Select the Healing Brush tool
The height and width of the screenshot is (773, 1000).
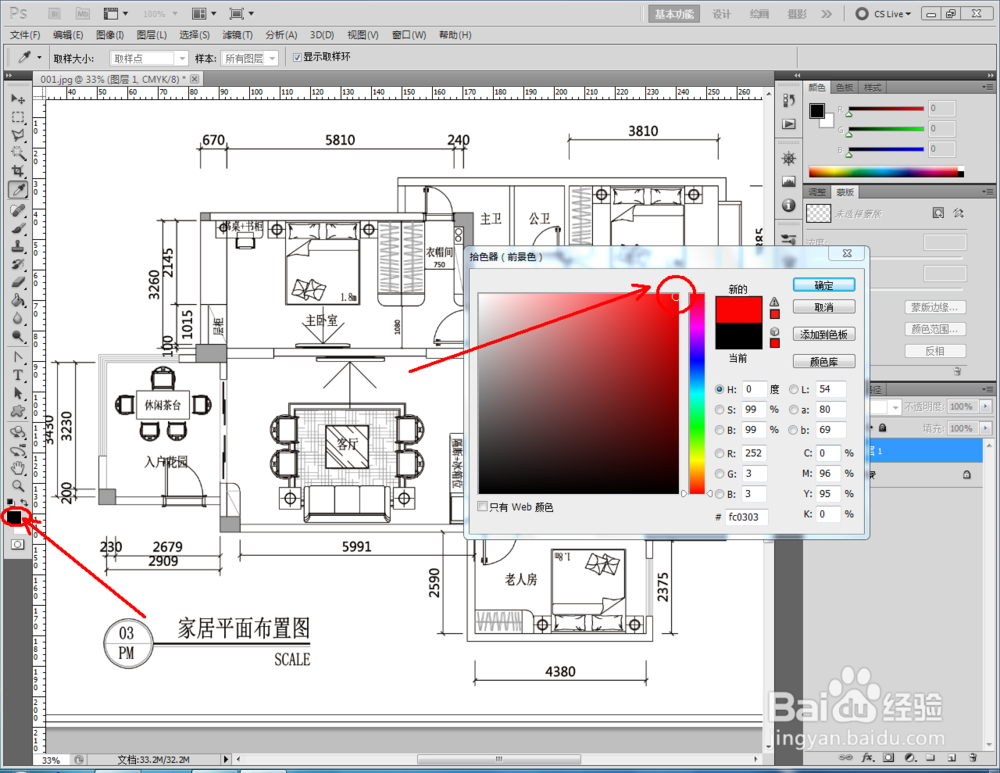click(x=18, y=210)
